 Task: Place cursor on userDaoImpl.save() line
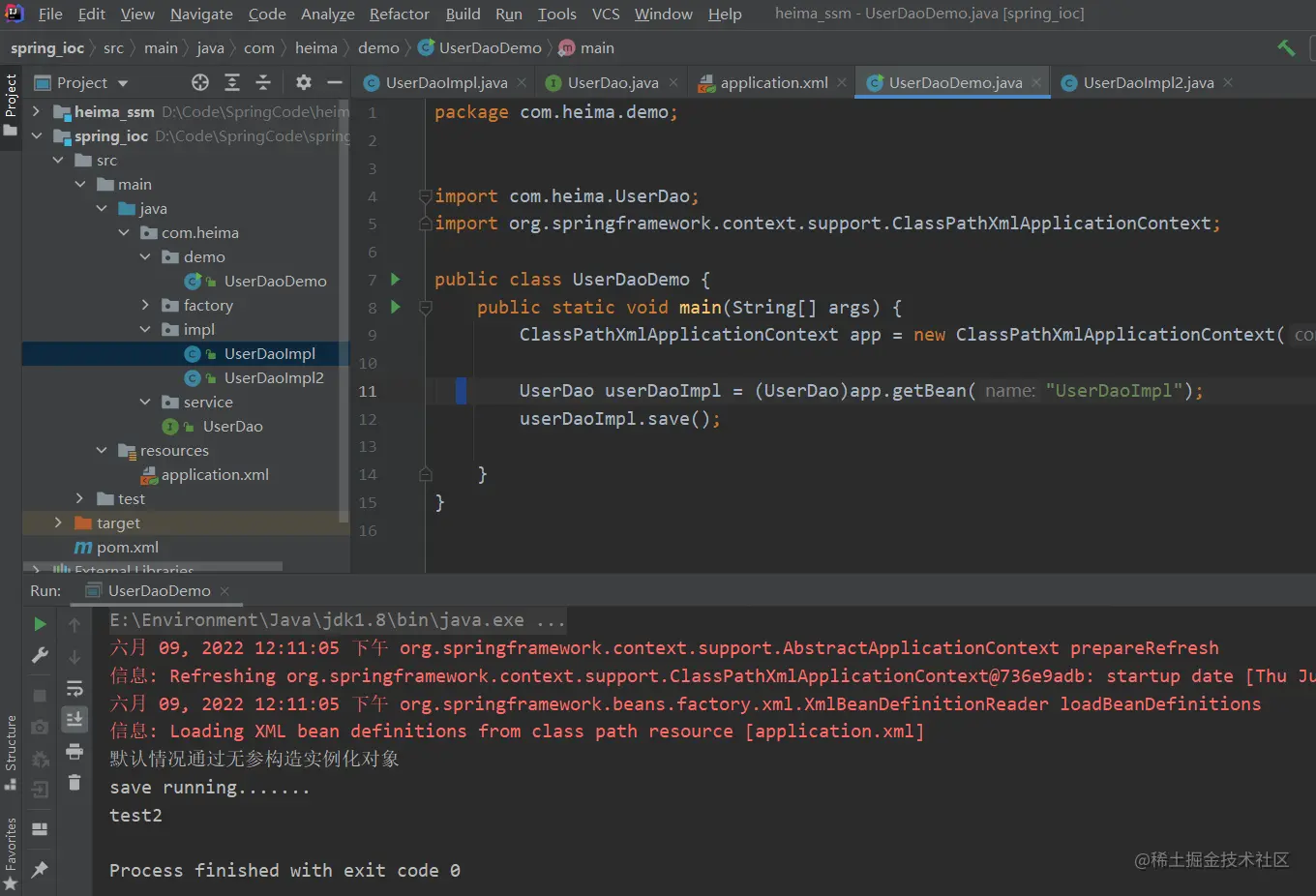[619, 419]
